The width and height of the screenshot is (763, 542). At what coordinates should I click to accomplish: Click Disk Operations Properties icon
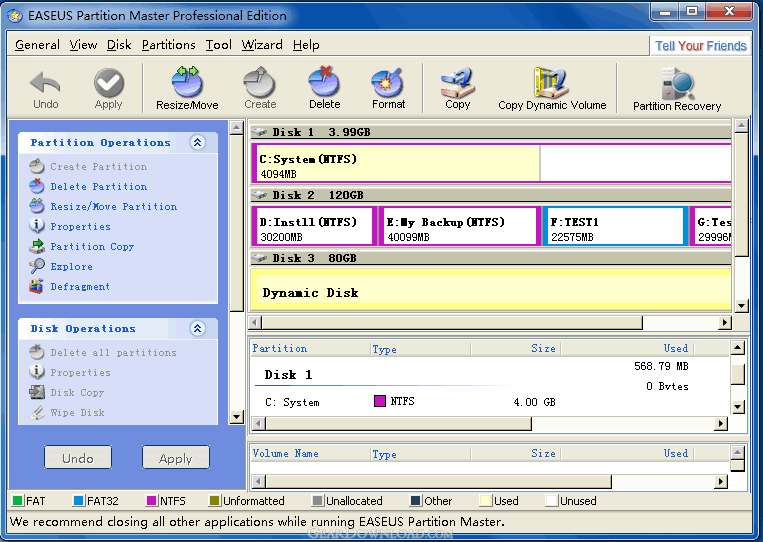(36, 372)
